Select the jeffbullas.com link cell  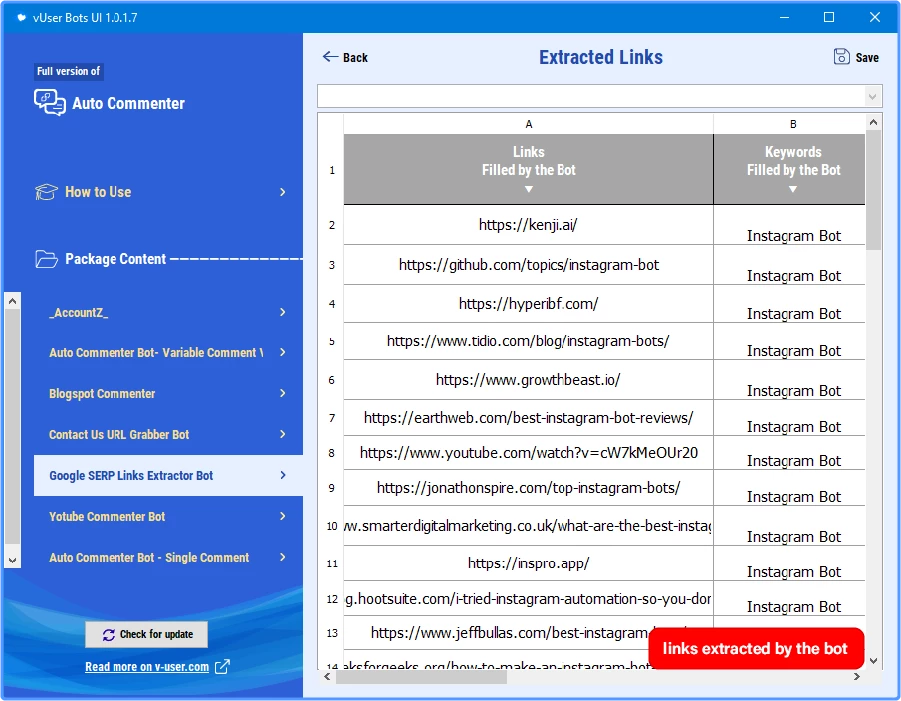[x=529, y=633]
